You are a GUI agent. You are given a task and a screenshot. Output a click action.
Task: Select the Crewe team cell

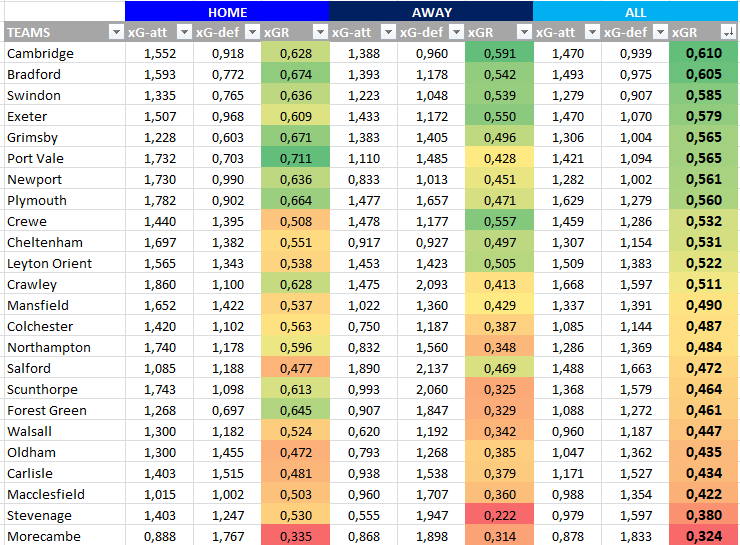click(x=64, y=221)
